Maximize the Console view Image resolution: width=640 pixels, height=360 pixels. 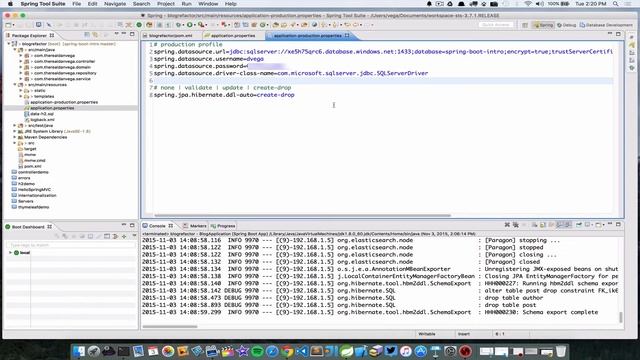pos(618,224)
